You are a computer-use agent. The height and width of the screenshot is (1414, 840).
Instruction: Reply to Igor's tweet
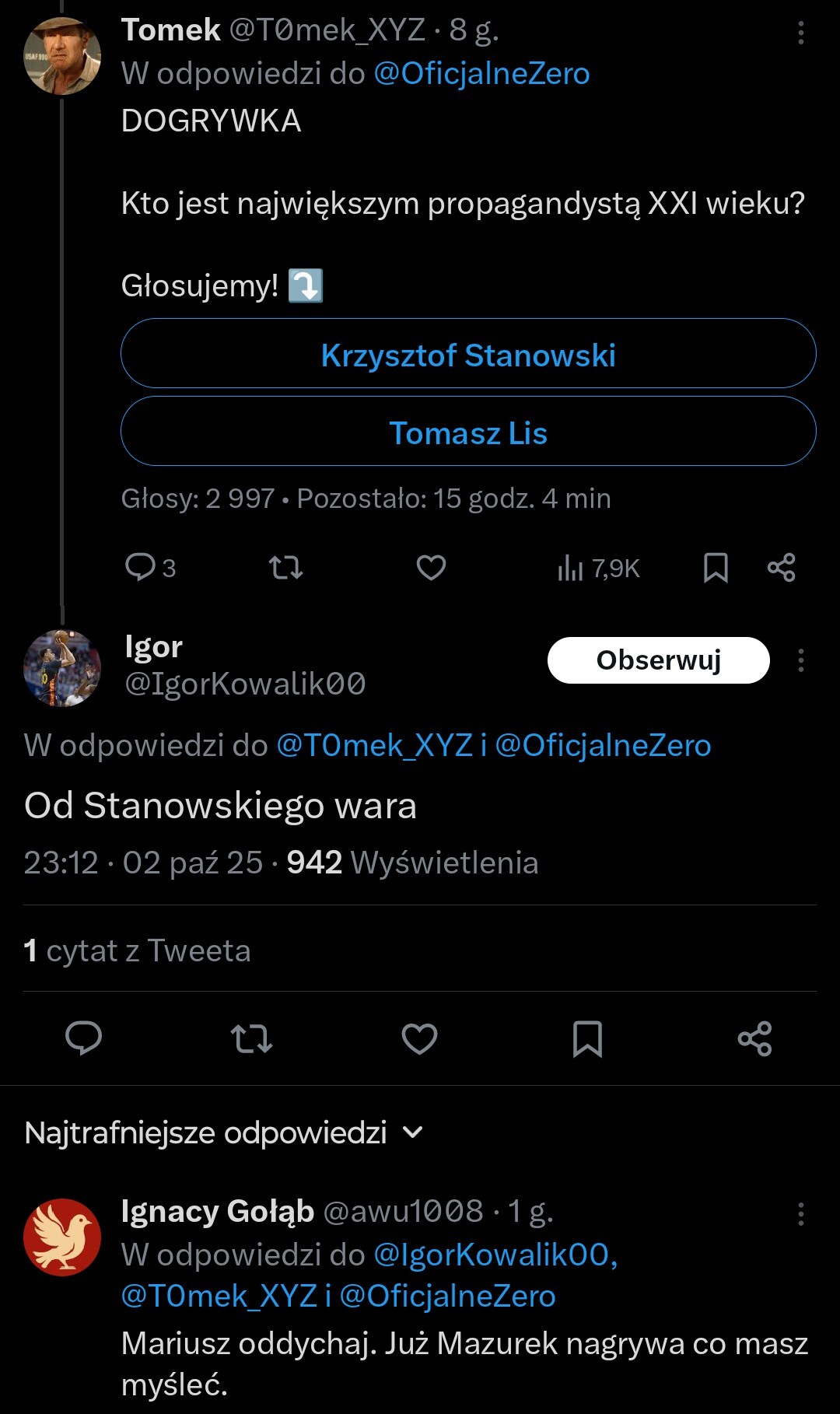click(84, 1038)
